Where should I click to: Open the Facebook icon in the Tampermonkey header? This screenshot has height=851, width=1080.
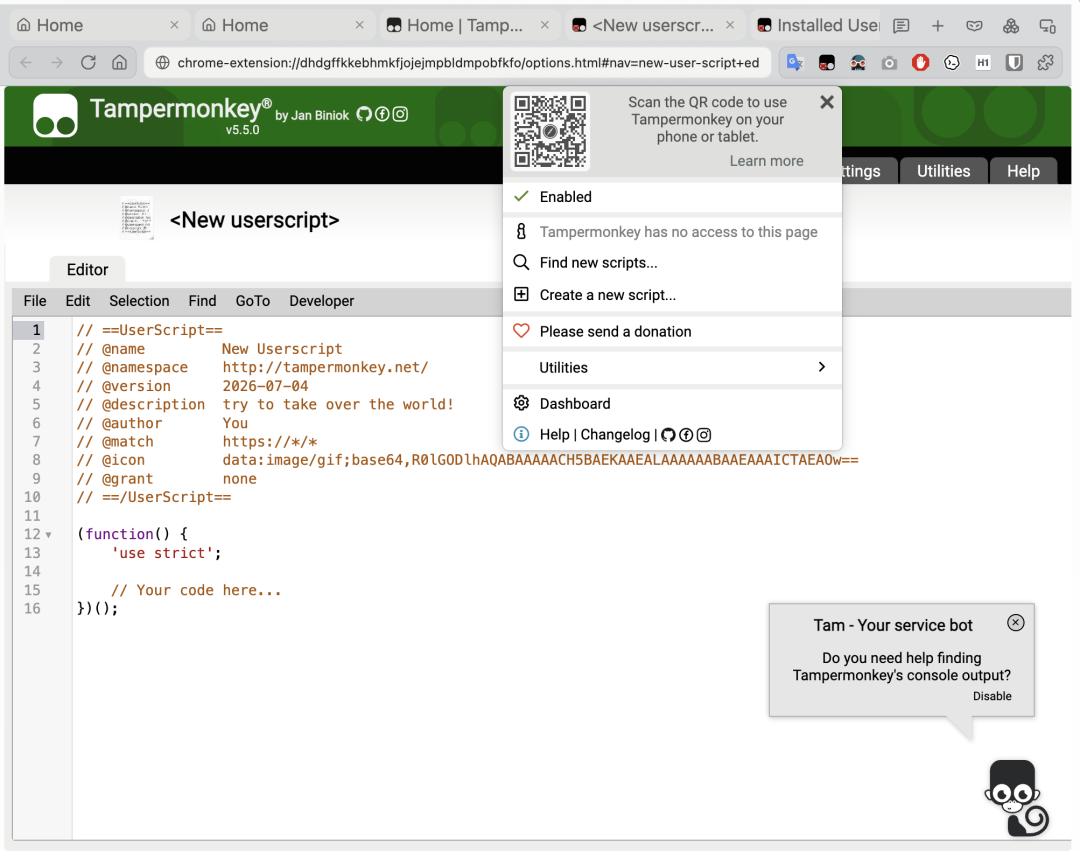[x=382, y=114]
